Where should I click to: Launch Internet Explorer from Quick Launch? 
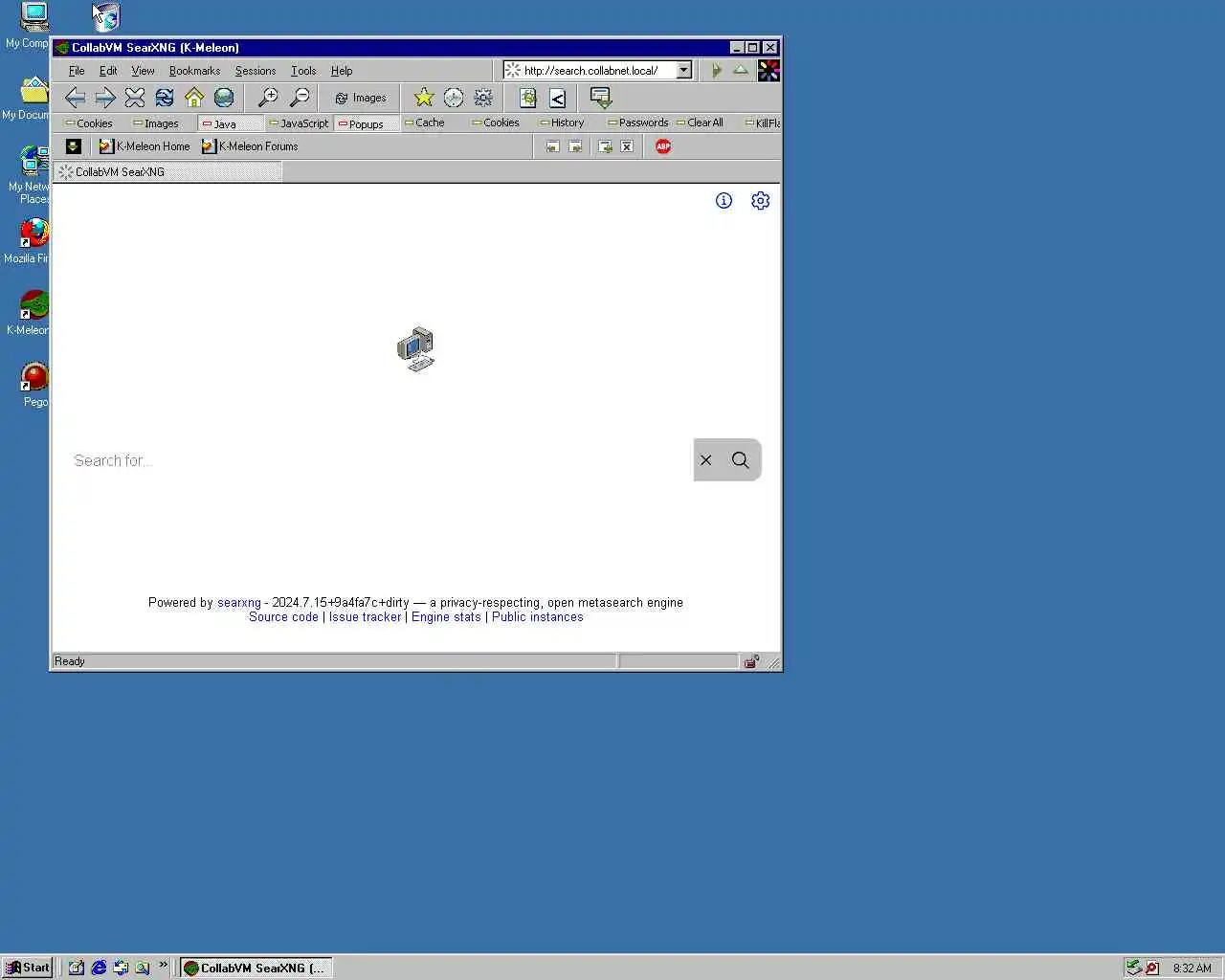pos(99,968)
